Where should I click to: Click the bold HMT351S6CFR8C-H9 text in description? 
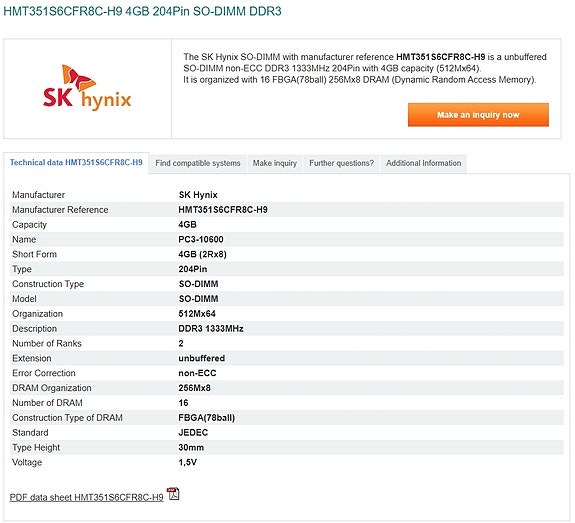pos(441,57)
